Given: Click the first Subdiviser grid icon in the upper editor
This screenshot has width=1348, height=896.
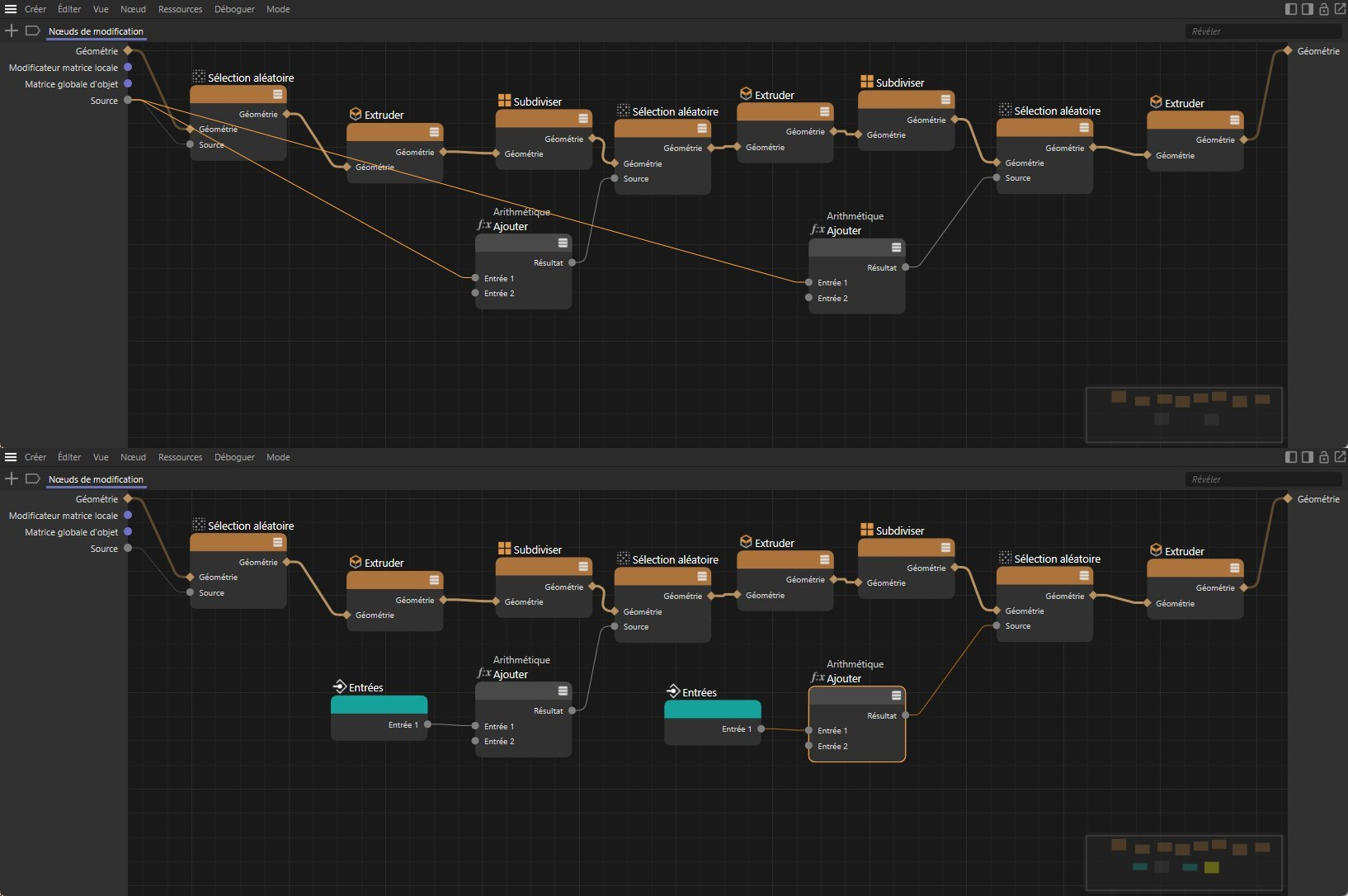Looking at the screenshot, I should (x=504, y=101).
